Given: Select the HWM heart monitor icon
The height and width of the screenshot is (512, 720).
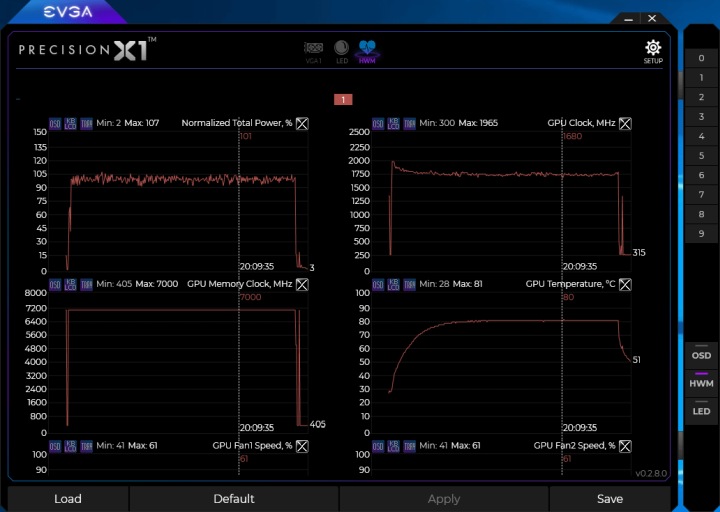Looking at the screenshot, I should [x=367, y=52].
